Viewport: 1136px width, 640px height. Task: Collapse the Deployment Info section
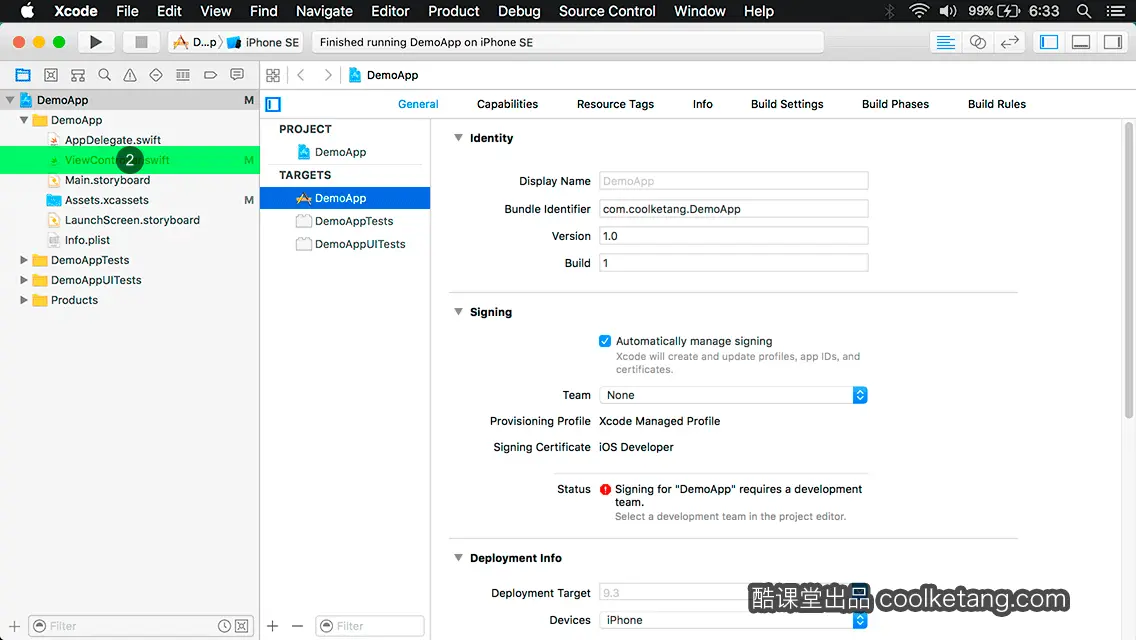458,557
